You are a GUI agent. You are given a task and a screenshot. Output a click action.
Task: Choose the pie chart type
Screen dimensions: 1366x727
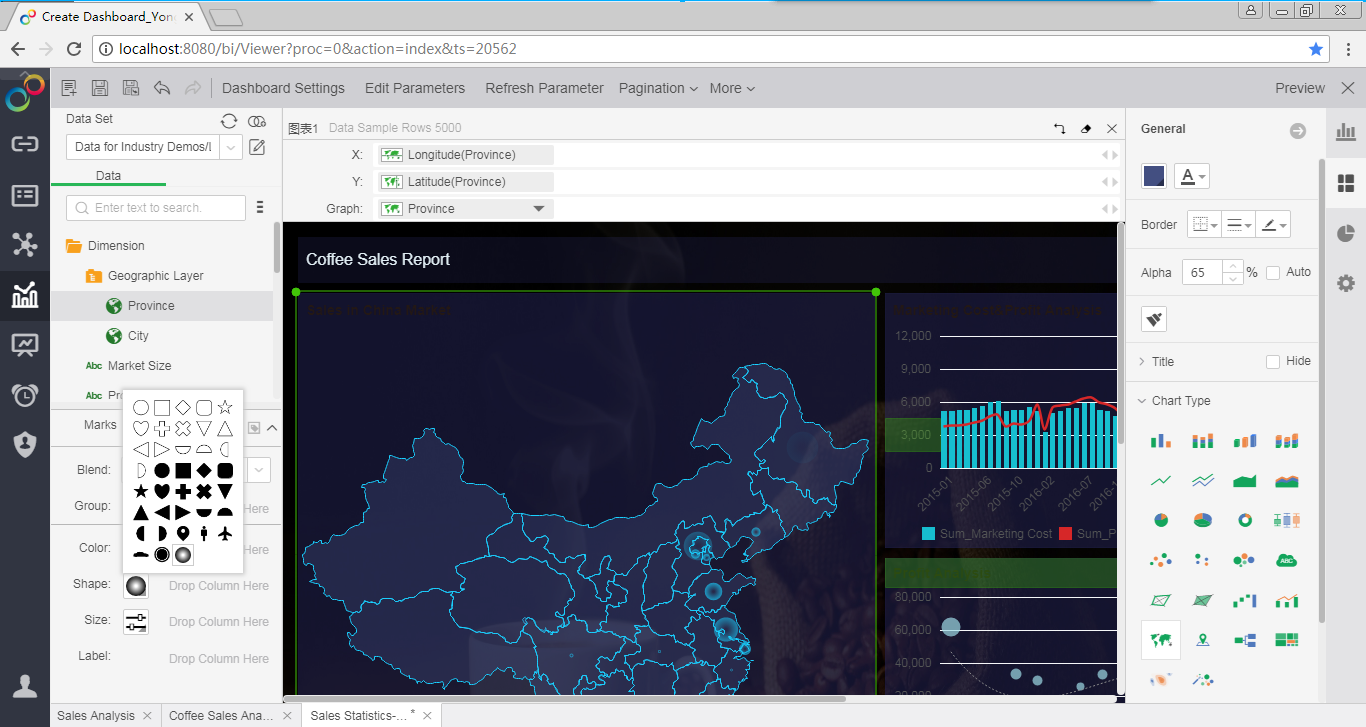[1161, 520]
